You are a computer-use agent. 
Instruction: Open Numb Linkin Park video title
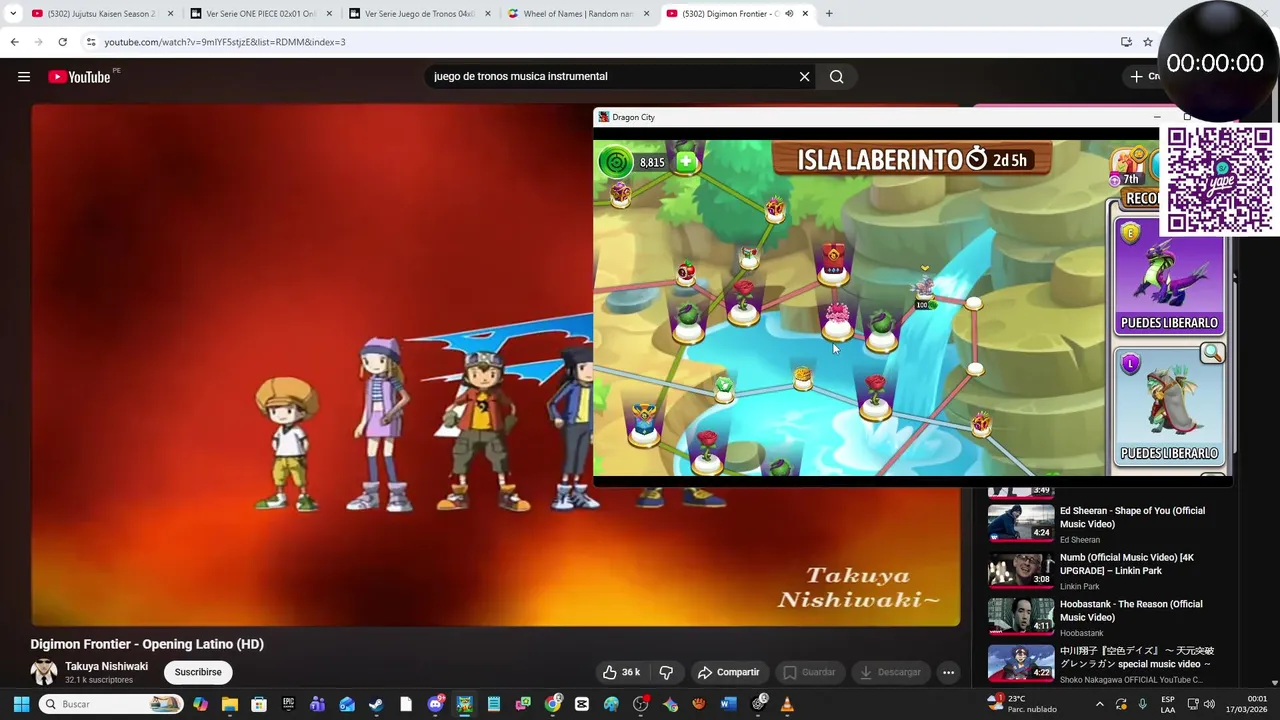point(1127,564)
